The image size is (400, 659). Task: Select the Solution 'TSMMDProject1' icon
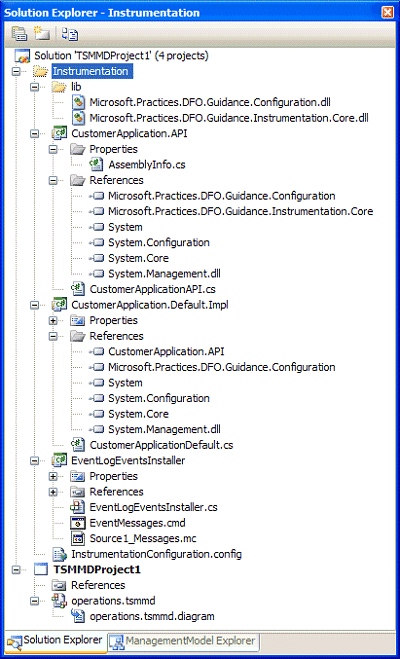tap(23, 55)
